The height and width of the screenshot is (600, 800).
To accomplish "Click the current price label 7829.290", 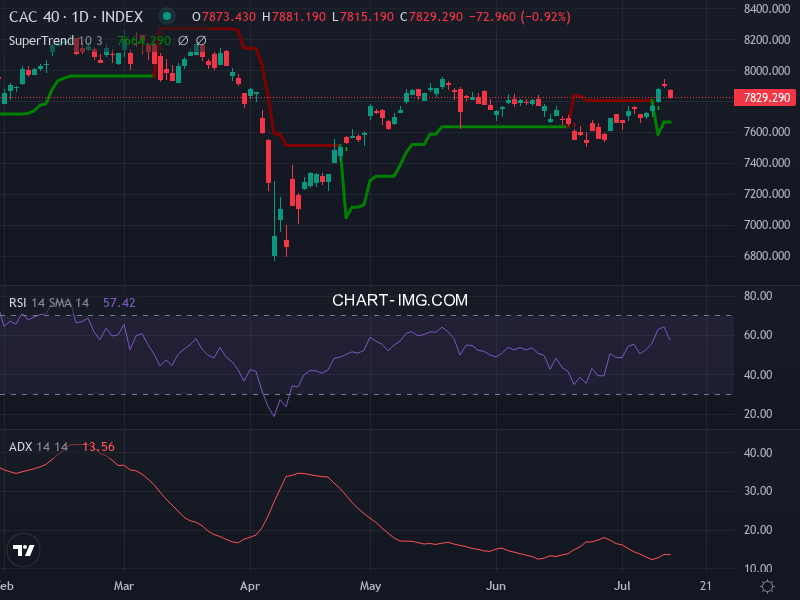I will 765,97.
